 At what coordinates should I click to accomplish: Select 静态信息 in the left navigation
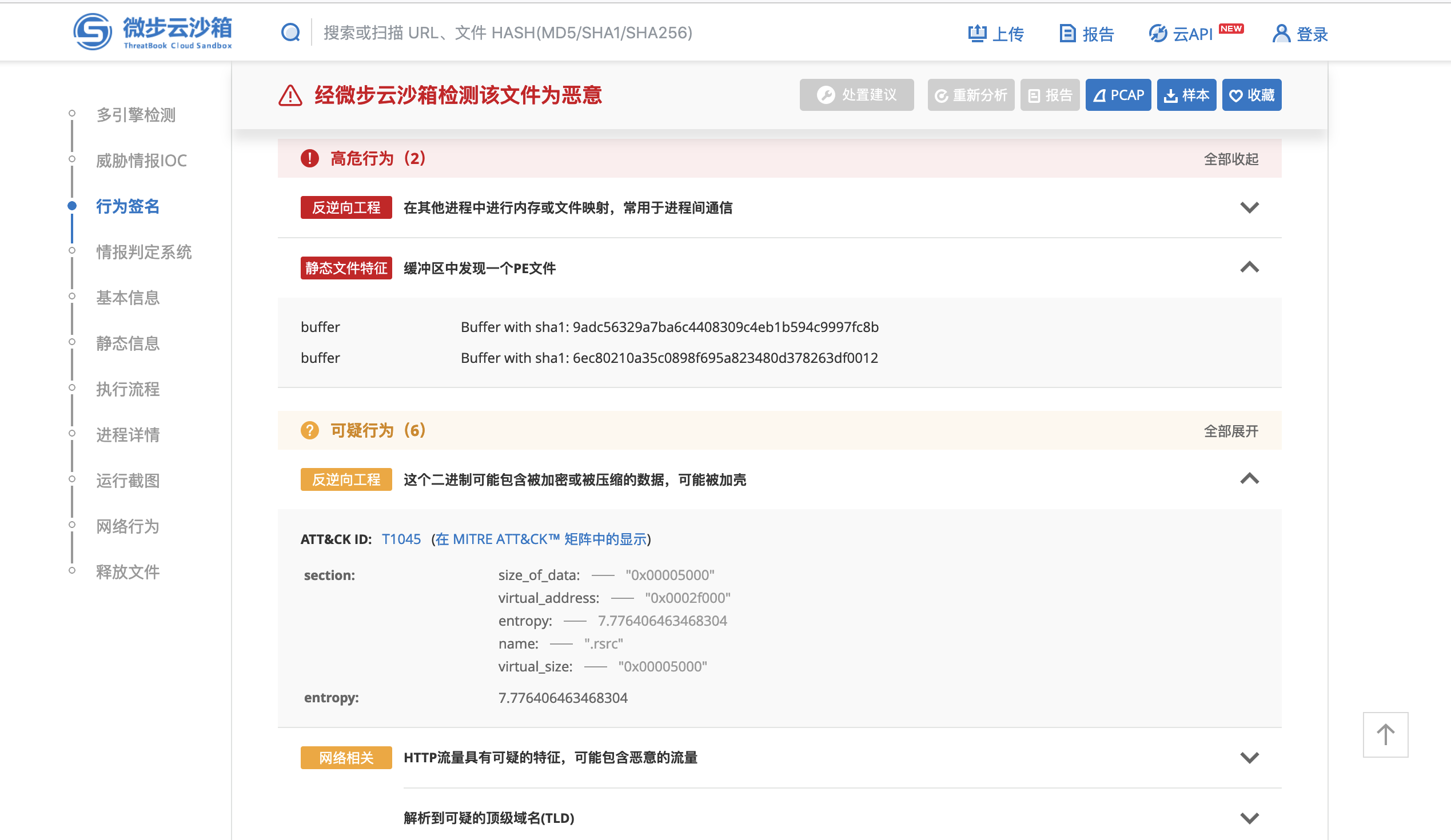[127, 343]
